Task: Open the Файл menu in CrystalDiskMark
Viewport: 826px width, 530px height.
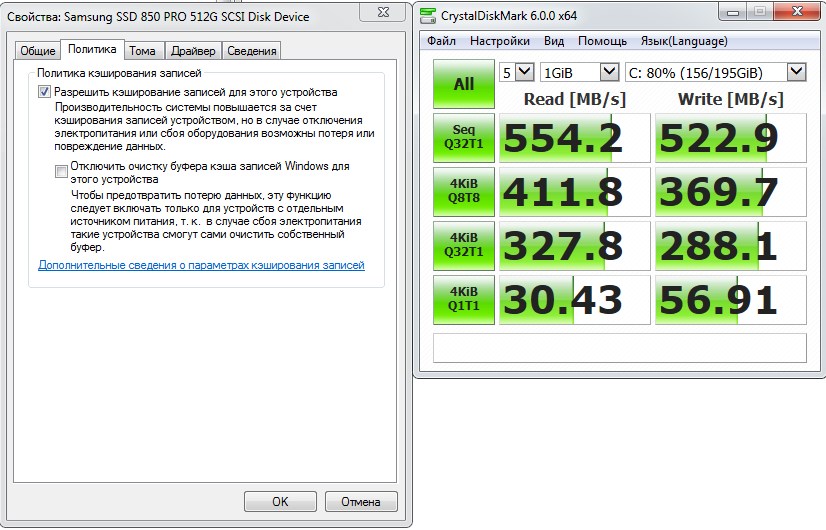Action: pyautogui.click(x=441, y=41)
